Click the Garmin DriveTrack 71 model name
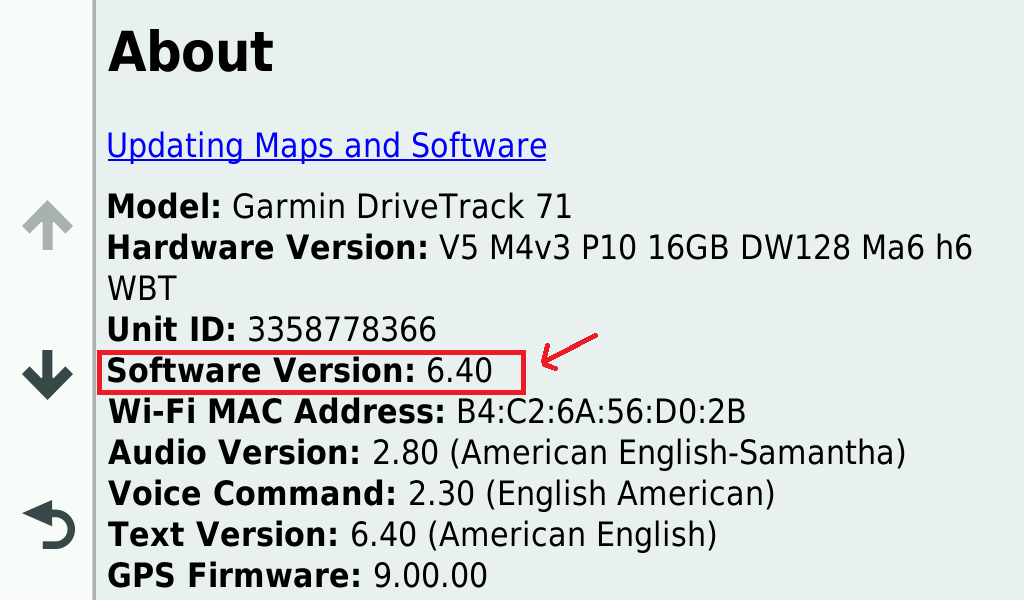This screenshot has height=600, width=1024. point(401,207)
